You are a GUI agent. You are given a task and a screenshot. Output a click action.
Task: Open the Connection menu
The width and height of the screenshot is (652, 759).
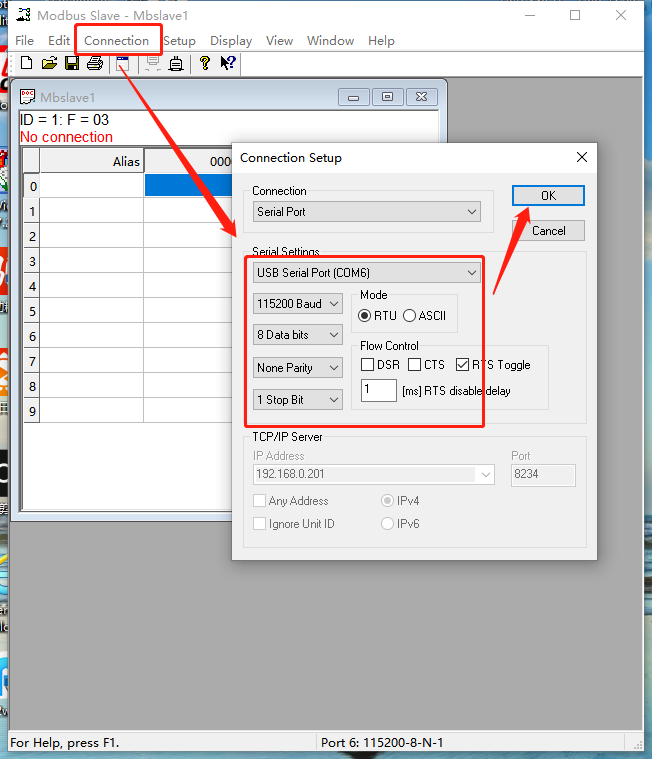click(117, 41)
